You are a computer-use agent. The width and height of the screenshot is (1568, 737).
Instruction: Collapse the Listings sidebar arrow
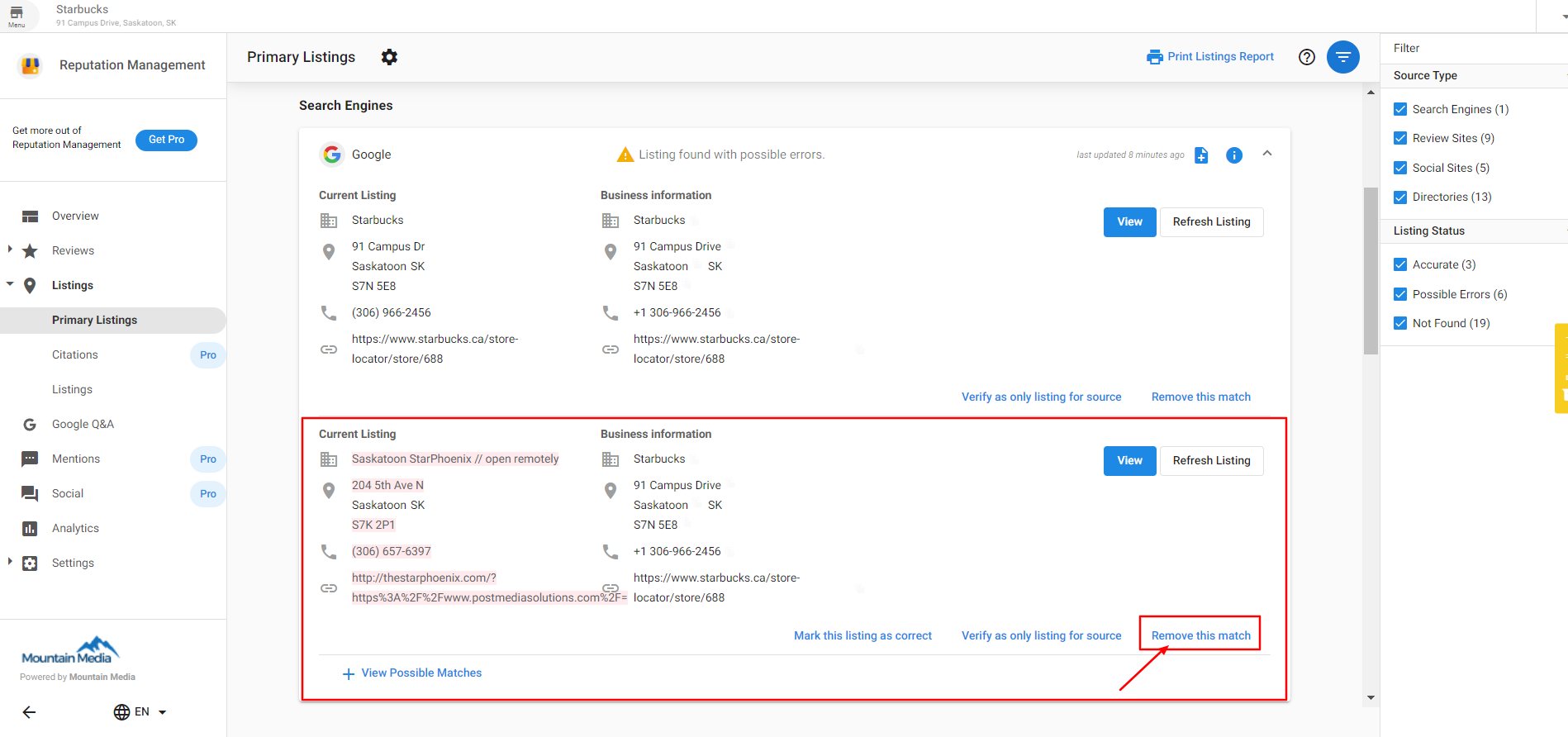pos(10,284)
